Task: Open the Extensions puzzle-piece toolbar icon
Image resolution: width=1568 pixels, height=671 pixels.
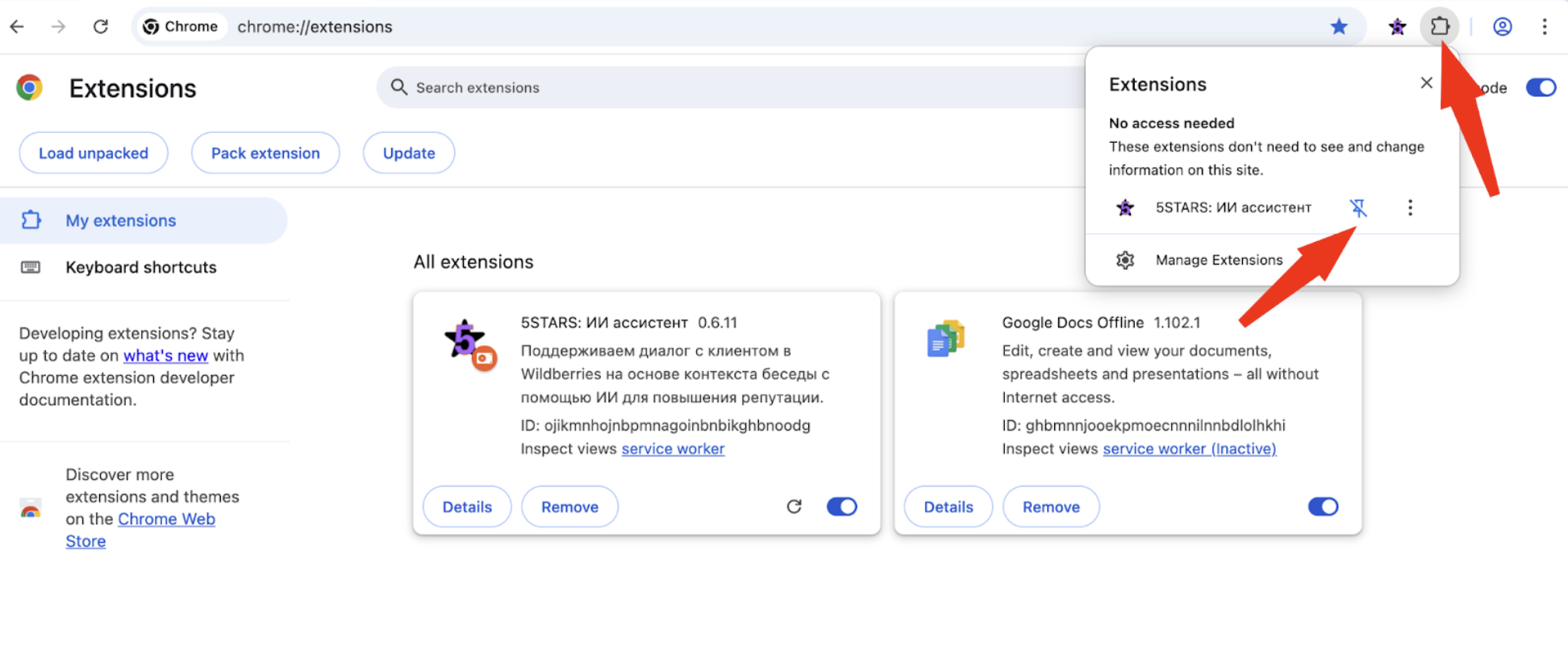Action: (1440, 27)
